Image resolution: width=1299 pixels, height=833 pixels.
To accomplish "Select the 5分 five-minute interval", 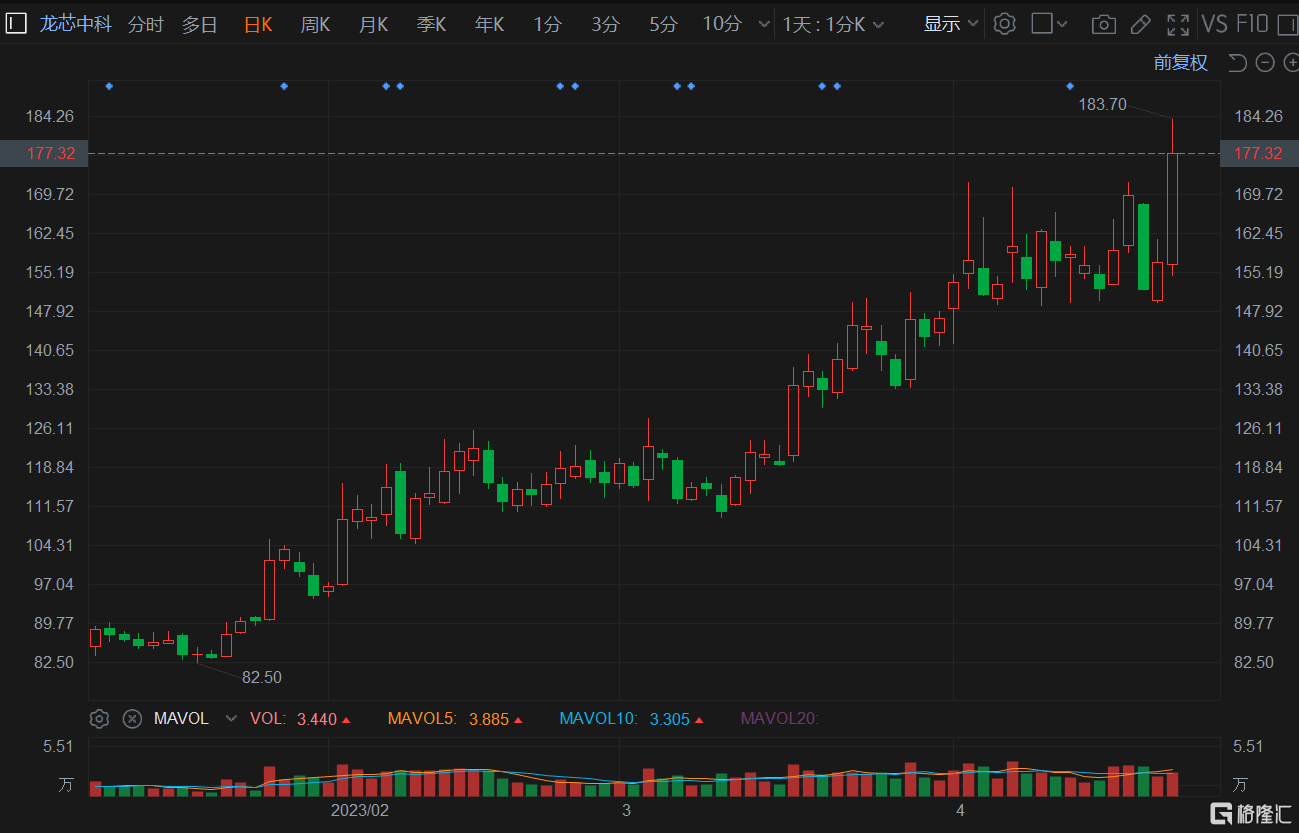I will (x=663, y=24).
